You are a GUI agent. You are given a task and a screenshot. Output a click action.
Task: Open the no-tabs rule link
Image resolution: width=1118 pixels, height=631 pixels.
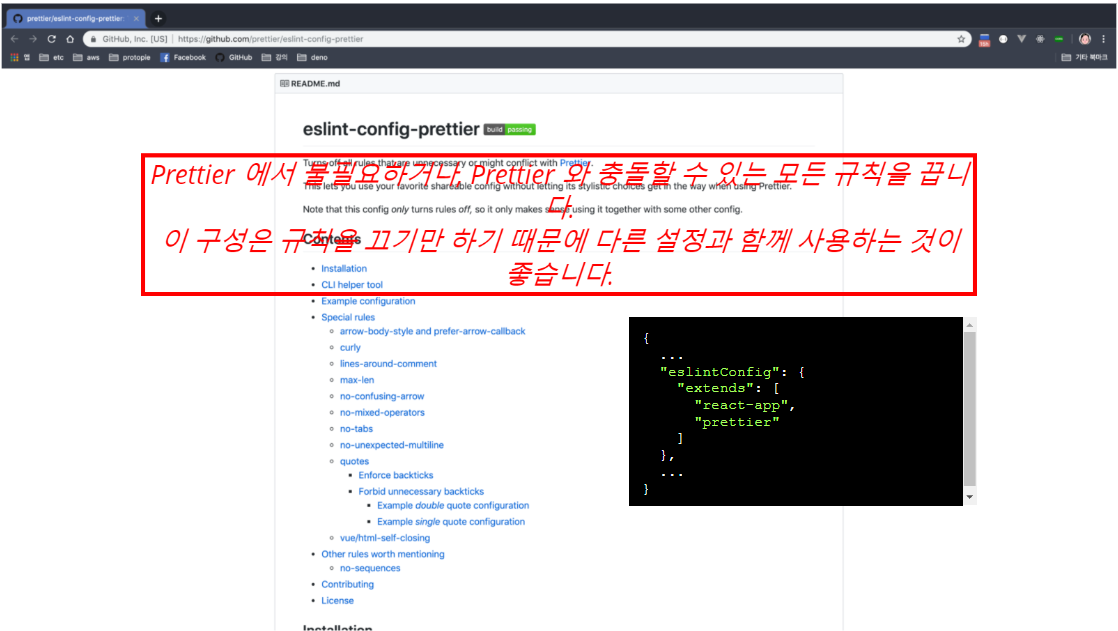tap(356, 429)
